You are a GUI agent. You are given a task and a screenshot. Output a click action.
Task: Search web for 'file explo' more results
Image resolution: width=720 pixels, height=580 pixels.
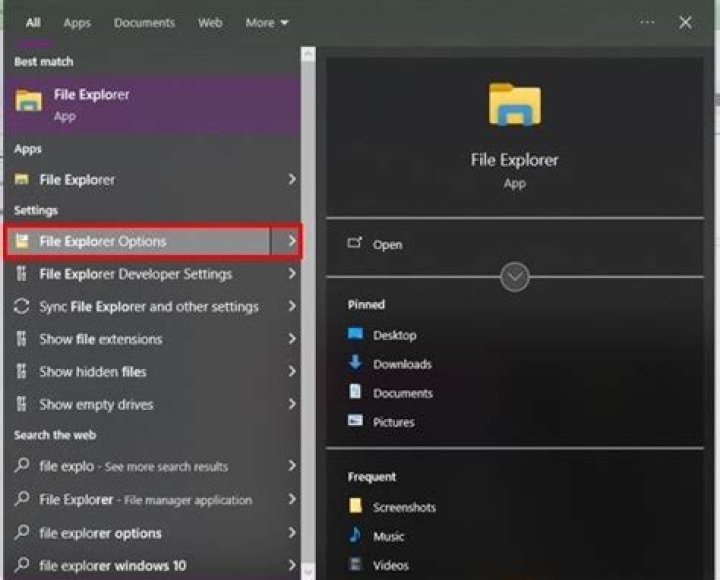click(134, 466)
